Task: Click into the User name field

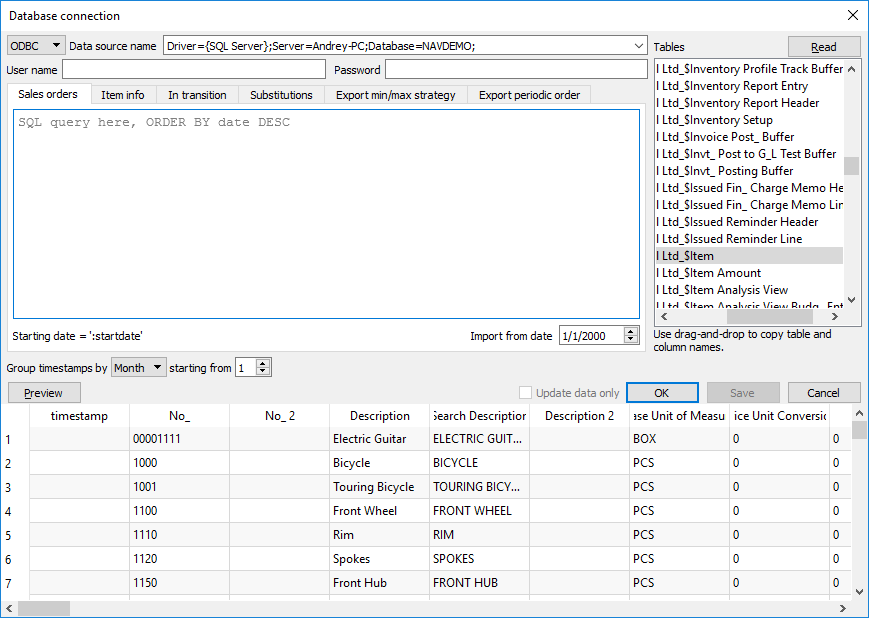Action: pyautogui.click(x=194, y=69)
